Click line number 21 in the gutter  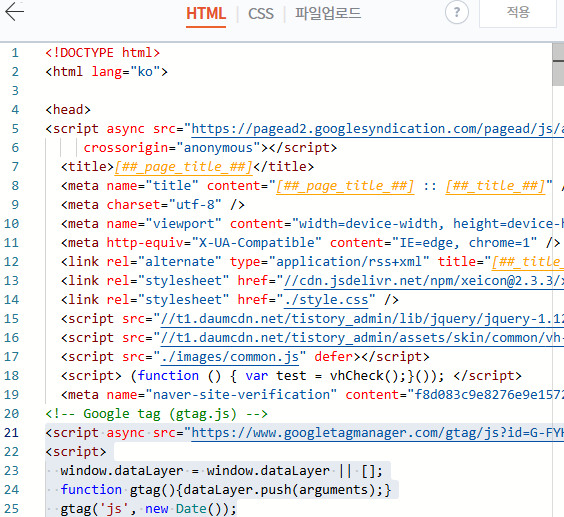click(11, 433)
